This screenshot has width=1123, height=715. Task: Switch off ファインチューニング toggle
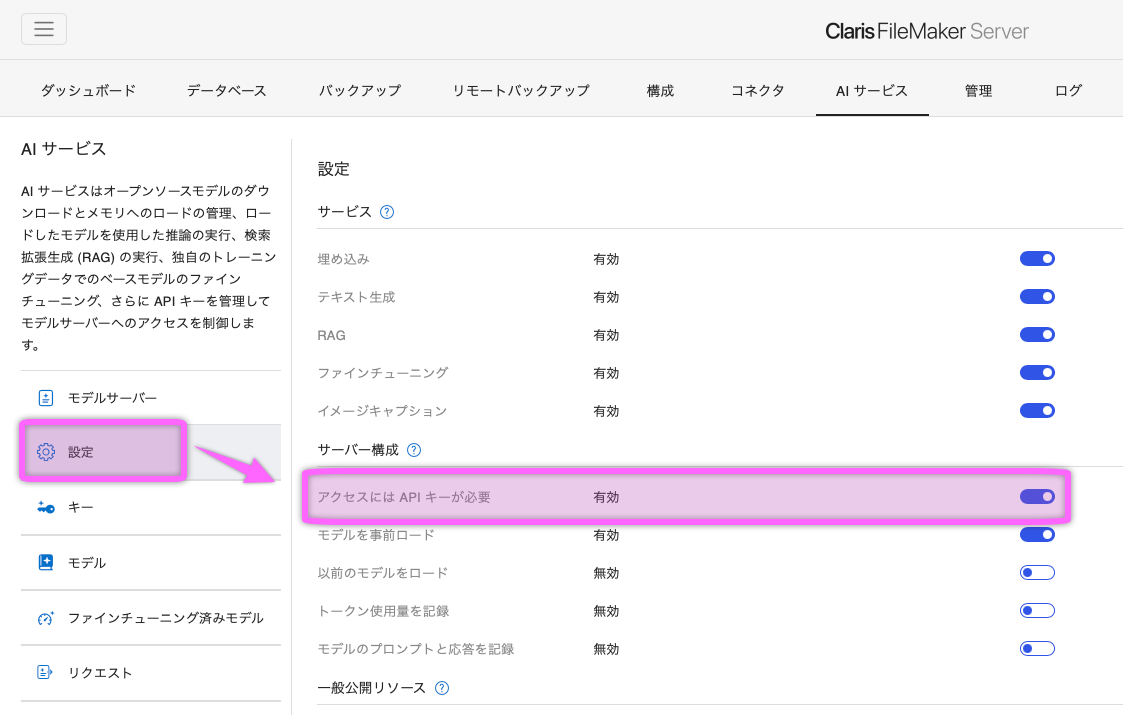pos(1037,373)
